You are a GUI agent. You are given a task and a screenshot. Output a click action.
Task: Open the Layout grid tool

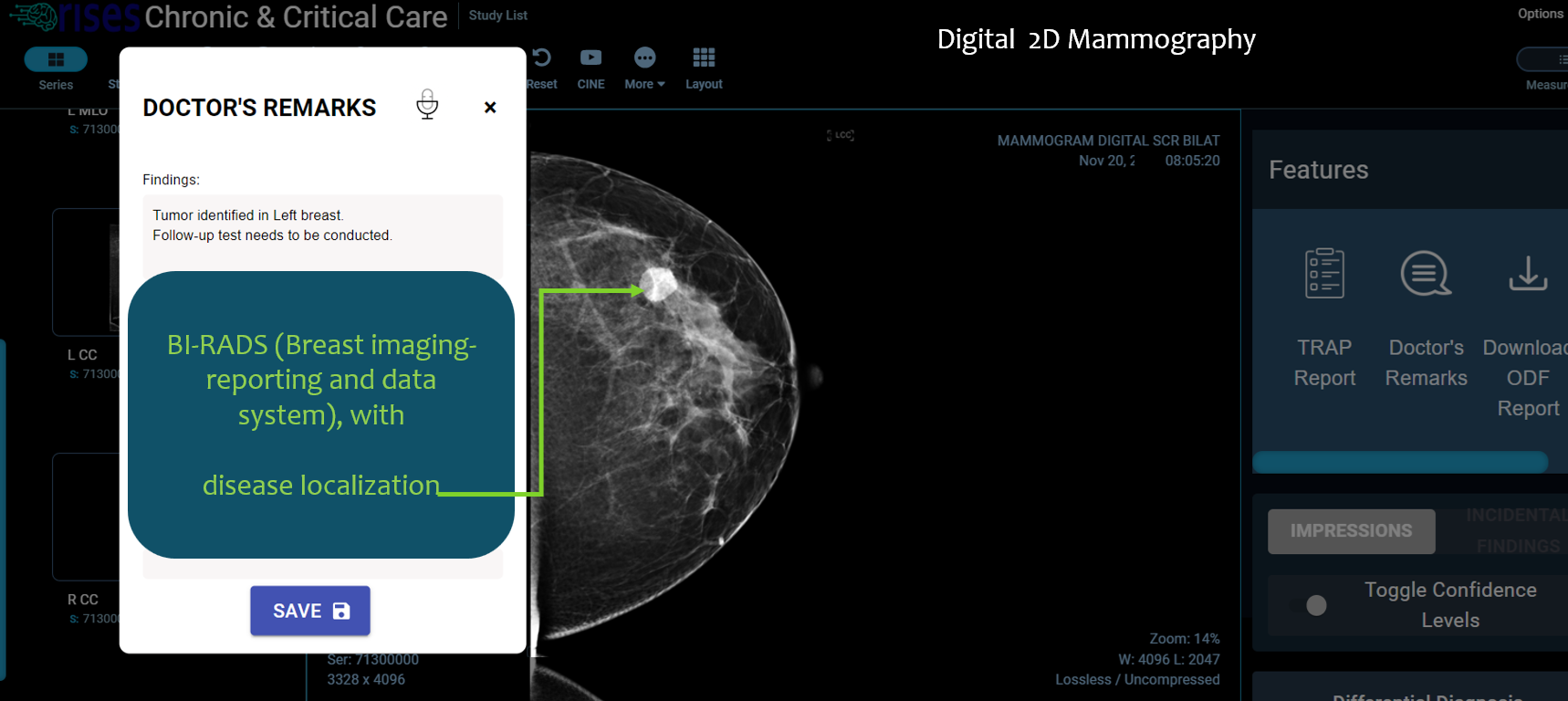704,68
